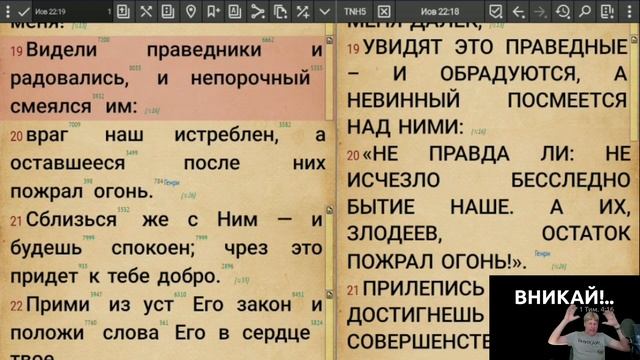Click the parallel translations icon after Иов 22:19
Image resolution: width=640 pixels, height=360 pixels.
click(x=123, y=11)
